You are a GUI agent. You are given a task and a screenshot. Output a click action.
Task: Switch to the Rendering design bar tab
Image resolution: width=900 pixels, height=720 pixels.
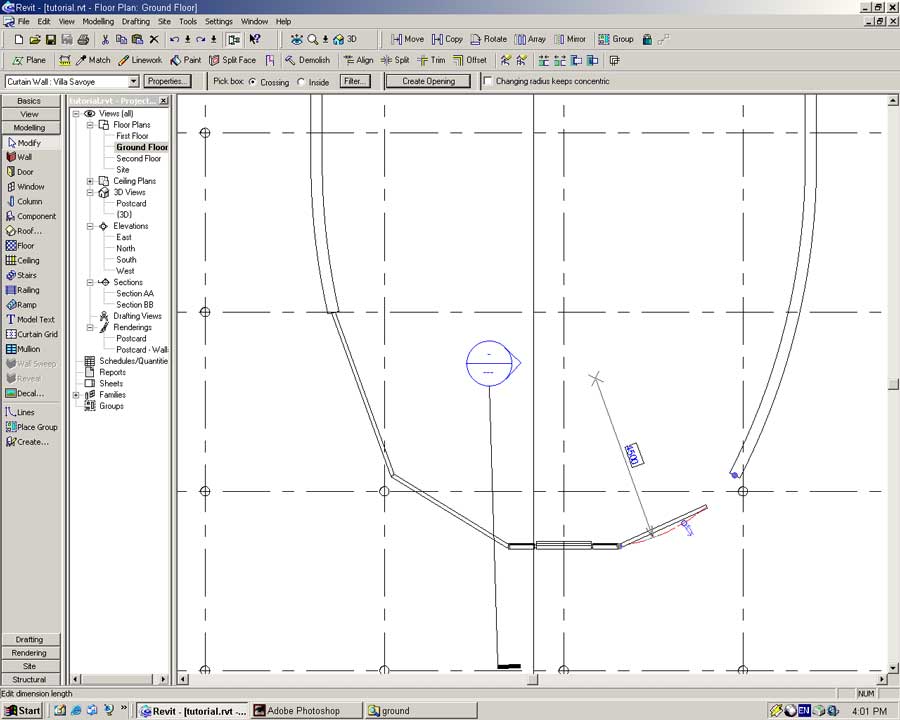[x=29, y=653]
